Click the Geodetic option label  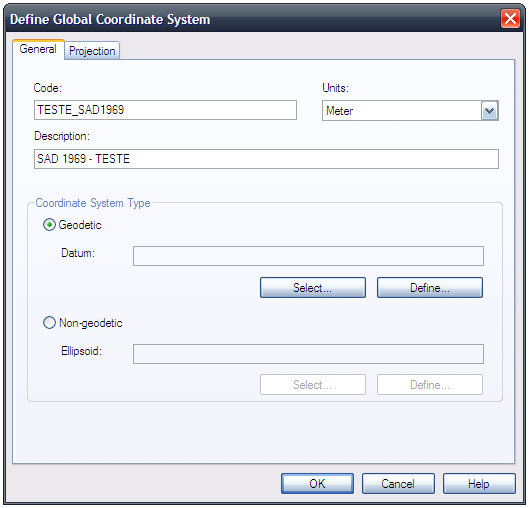pos(80,225)
